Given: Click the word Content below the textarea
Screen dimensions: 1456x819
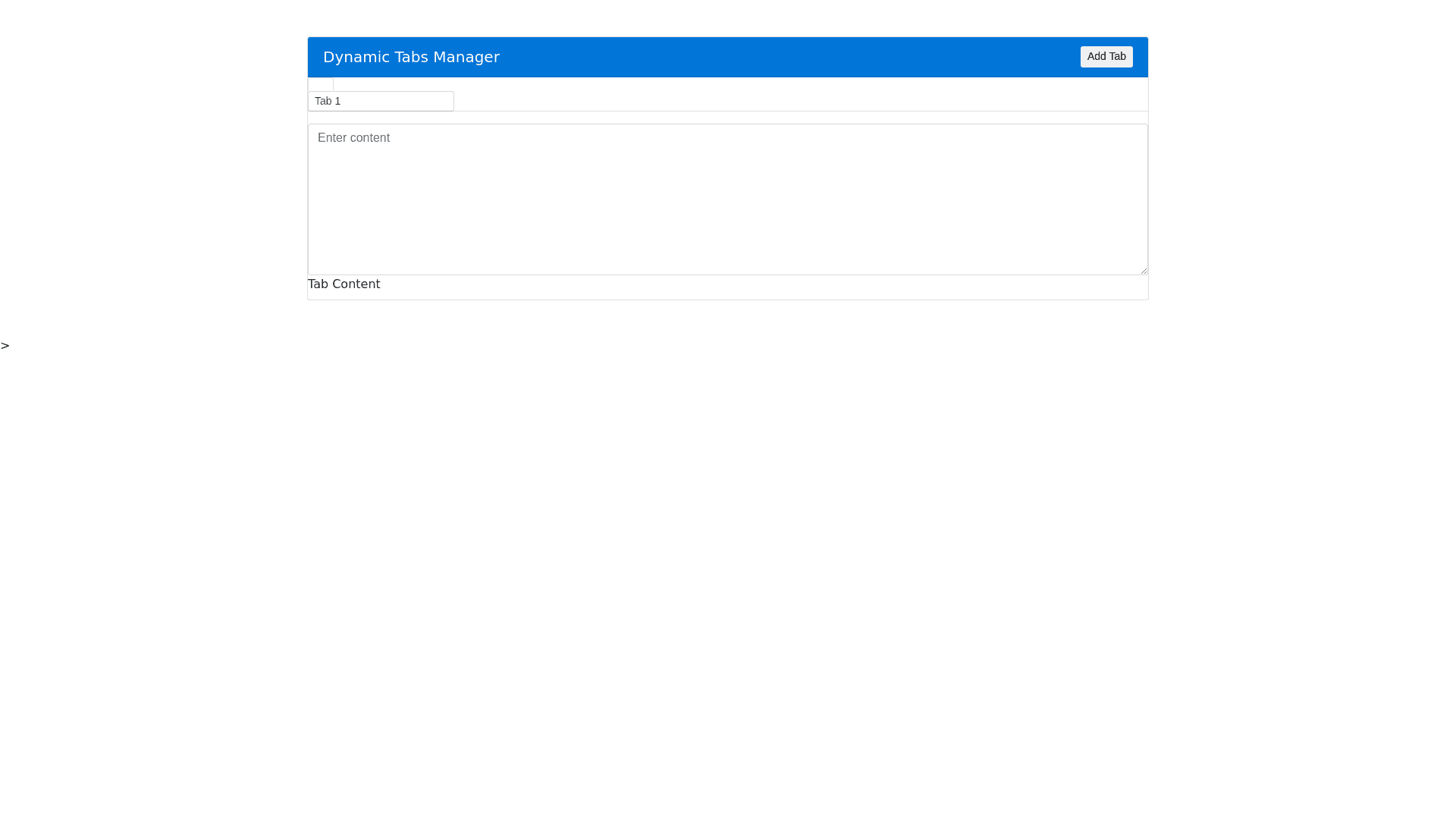Looking at the screenshot, I should click(356, 284).
